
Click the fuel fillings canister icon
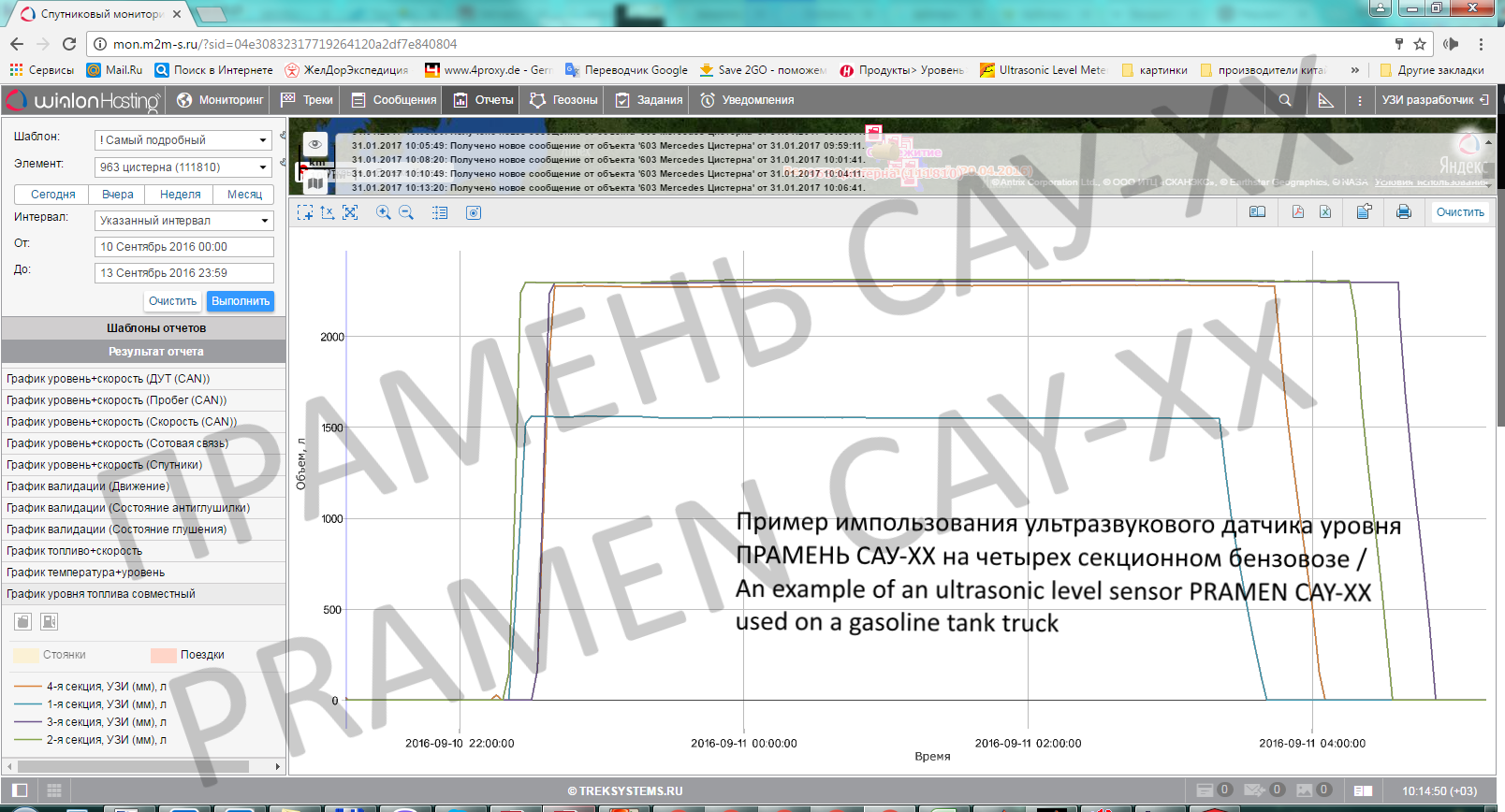[23, 621]
